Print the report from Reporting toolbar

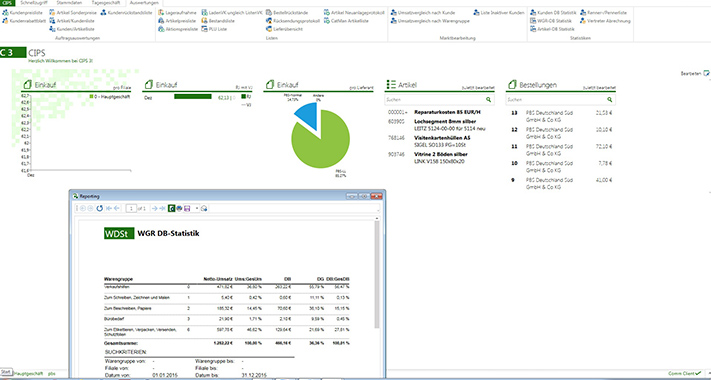coord(179,208)
